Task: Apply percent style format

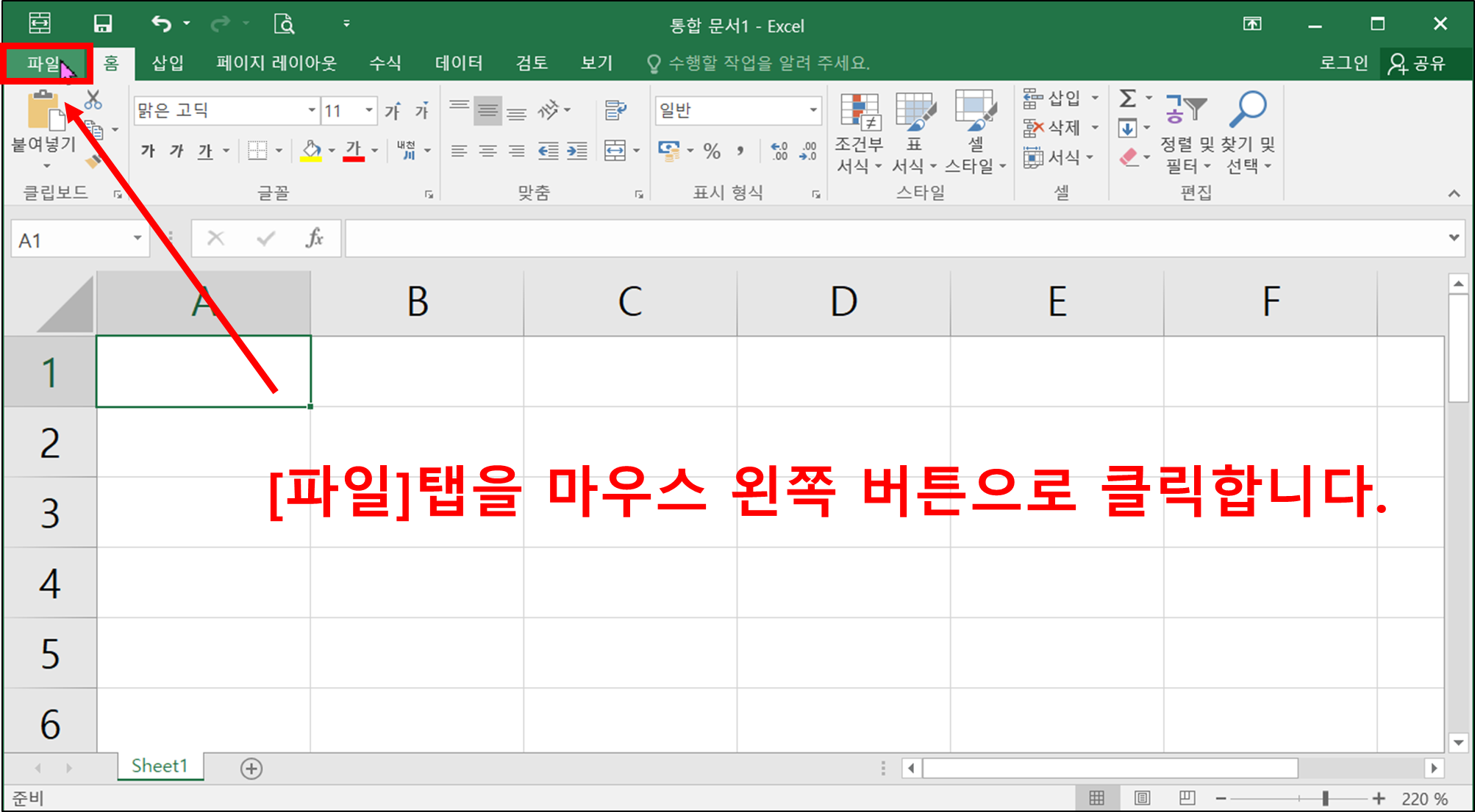Action: (x=711, y=151)
